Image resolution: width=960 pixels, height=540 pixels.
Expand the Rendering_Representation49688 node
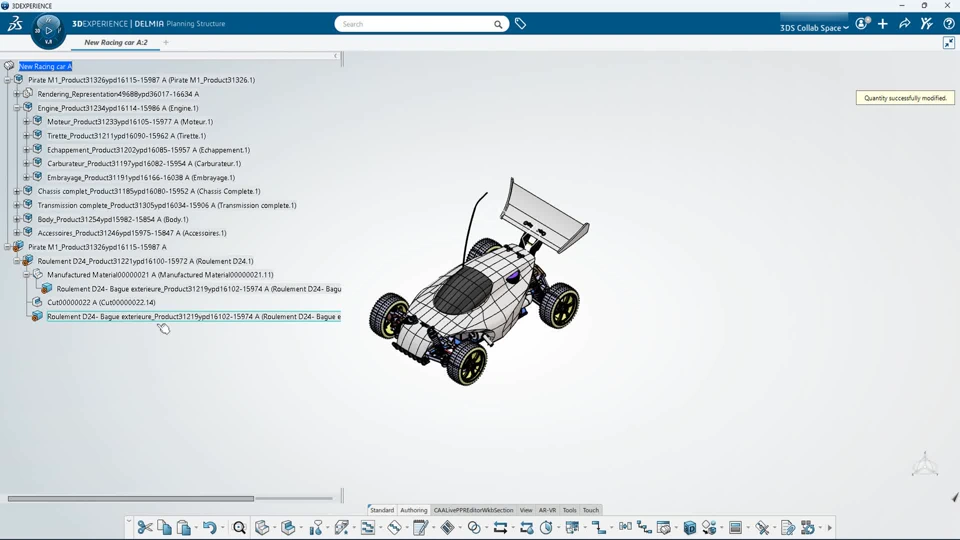pyautogui.click(x=17, y=94)
